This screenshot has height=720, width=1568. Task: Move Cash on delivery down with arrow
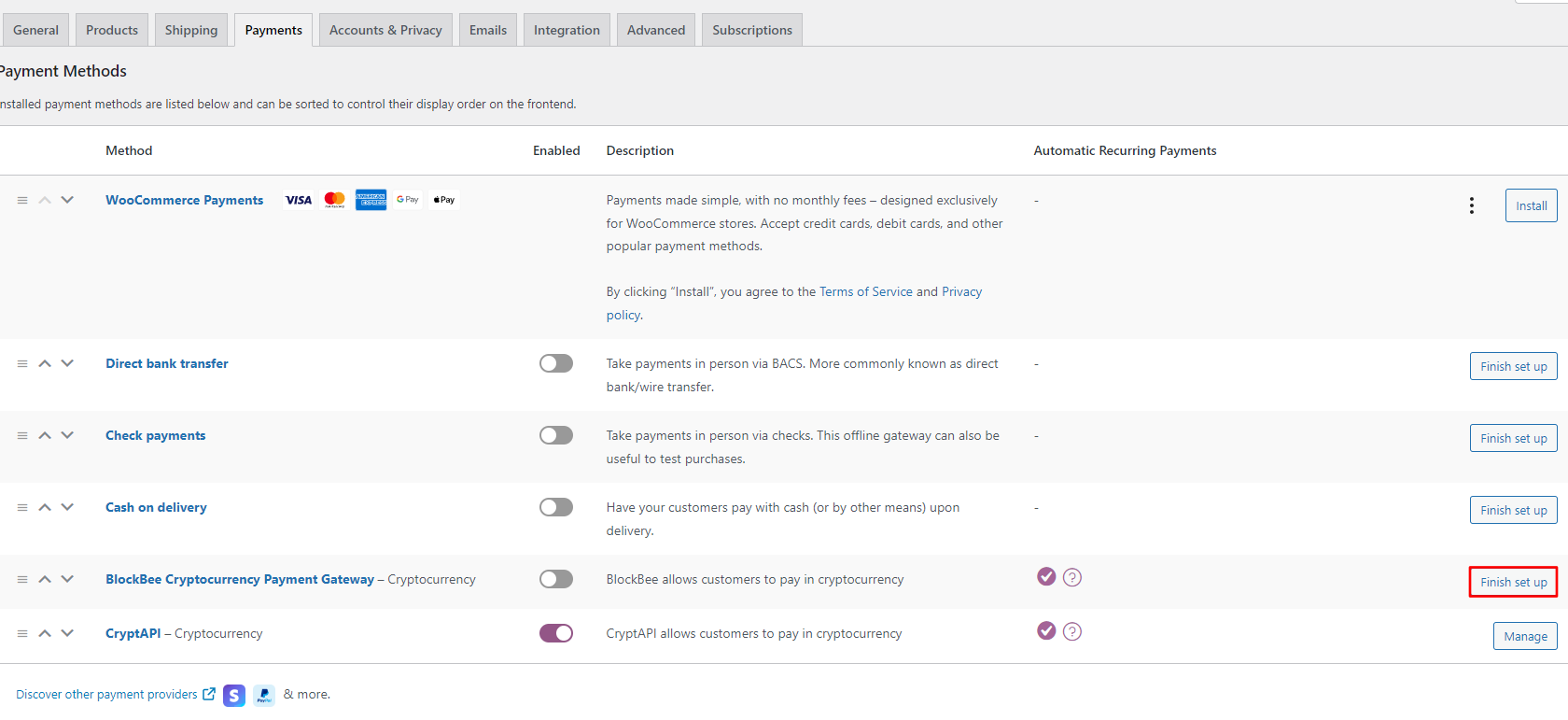coord(67,508)
